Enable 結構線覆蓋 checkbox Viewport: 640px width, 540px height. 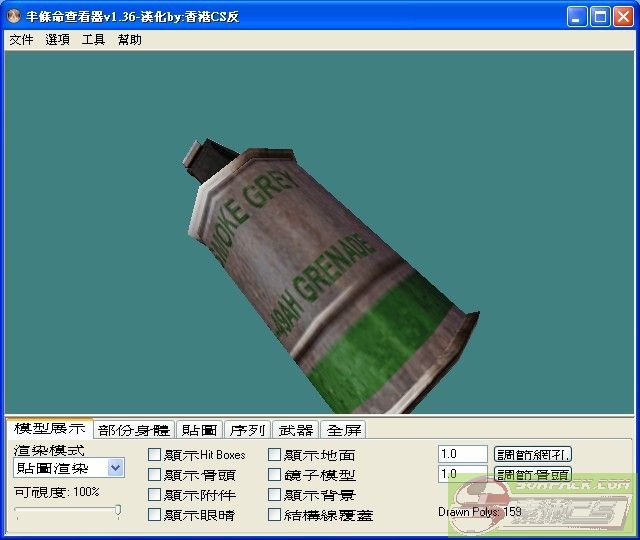(x=274, y=515)
